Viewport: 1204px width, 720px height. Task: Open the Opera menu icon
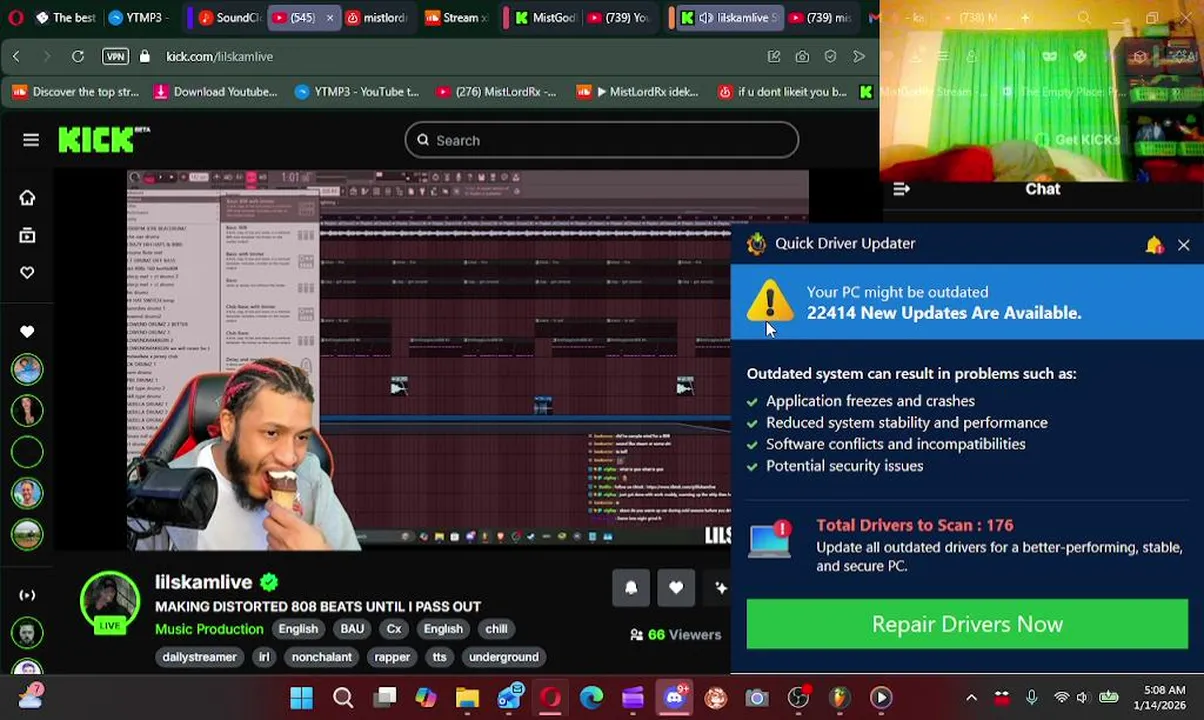15,18
